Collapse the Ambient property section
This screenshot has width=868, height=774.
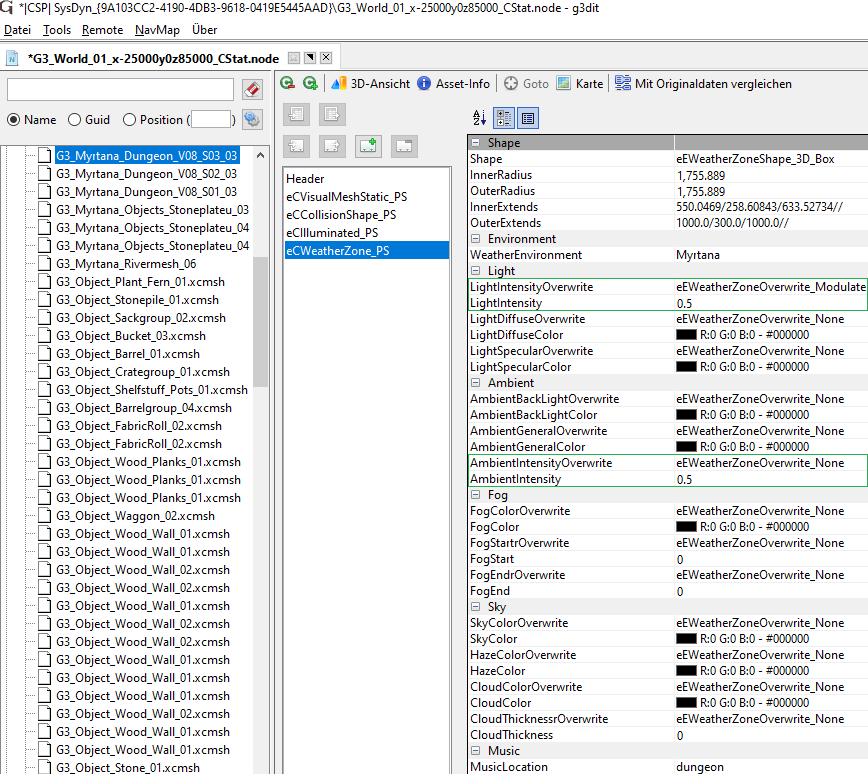pos(475,383)
